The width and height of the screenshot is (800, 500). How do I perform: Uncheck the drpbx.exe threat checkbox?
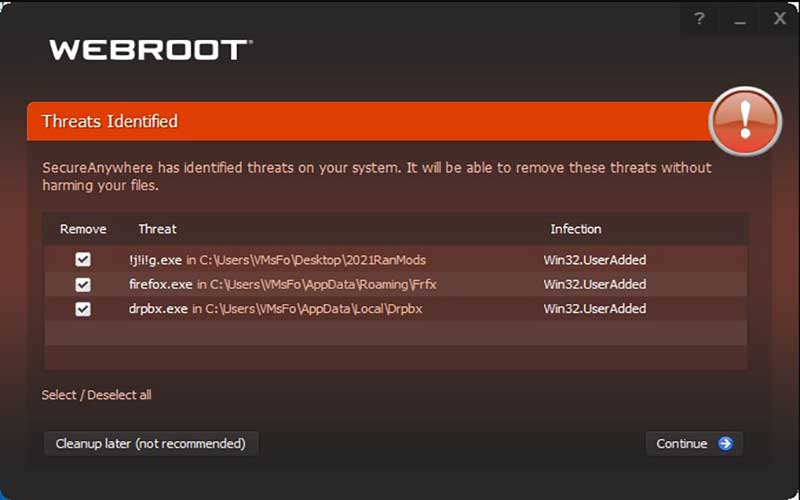coord(83,309)
